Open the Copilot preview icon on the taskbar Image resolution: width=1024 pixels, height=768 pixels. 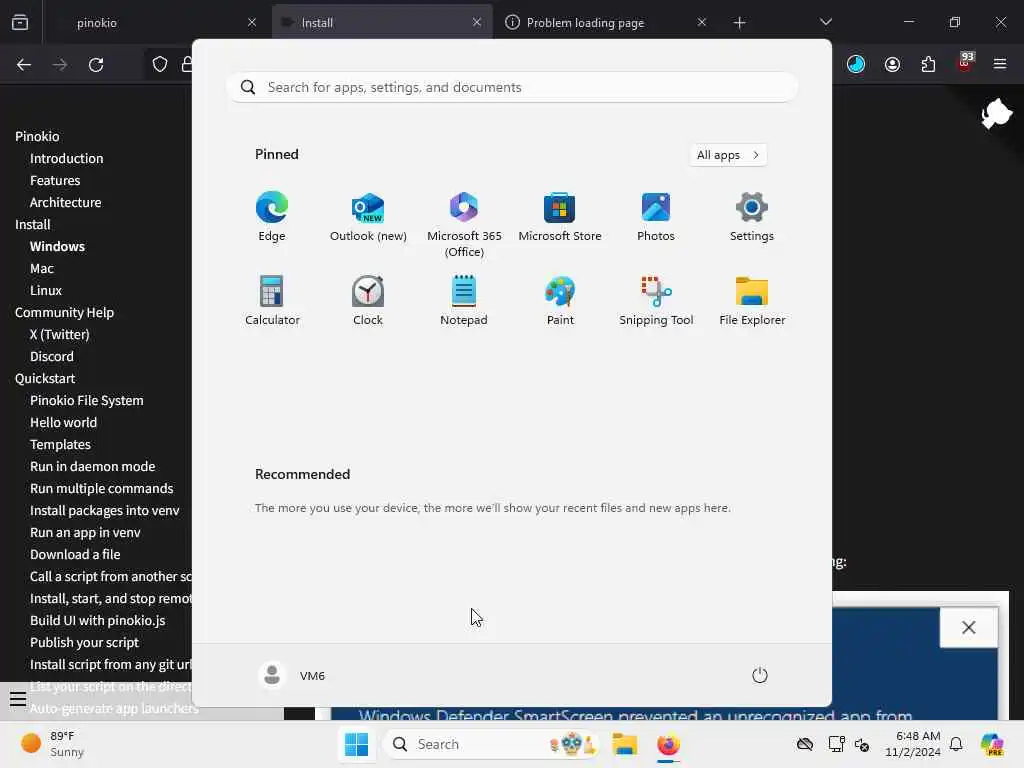click(992, 744)
